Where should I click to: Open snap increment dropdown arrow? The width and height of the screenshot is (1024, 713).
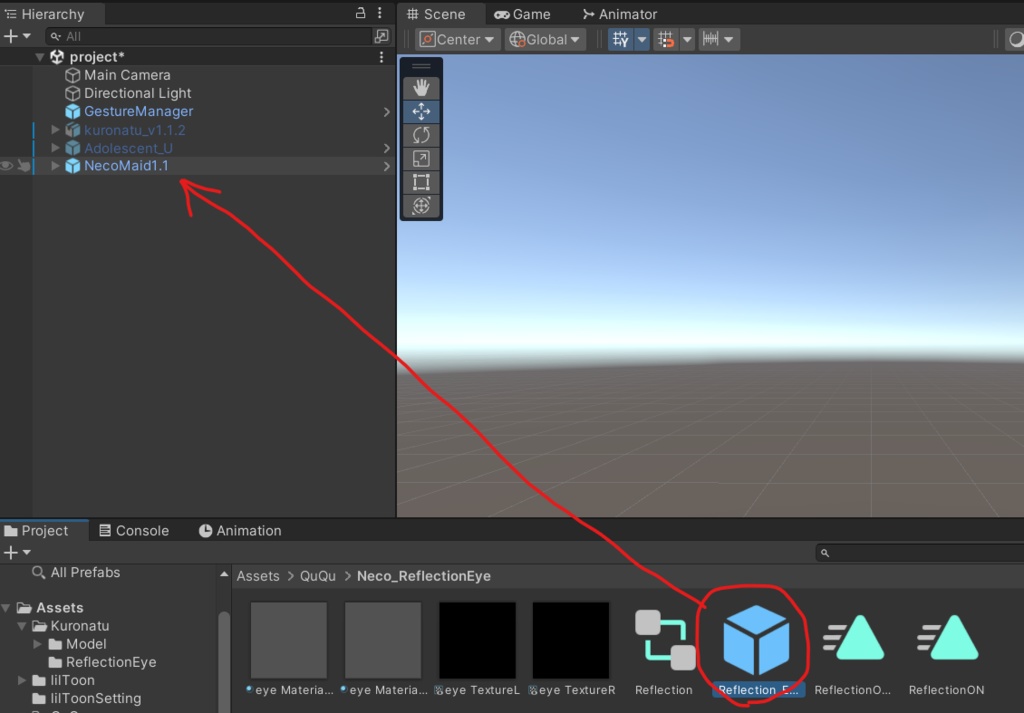(729, 39)
